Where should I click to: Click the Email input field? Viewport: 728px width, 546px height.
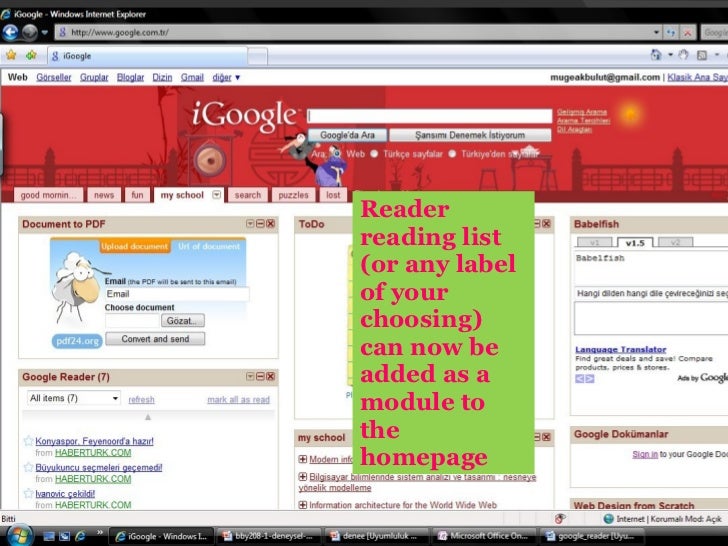point(177,294)
